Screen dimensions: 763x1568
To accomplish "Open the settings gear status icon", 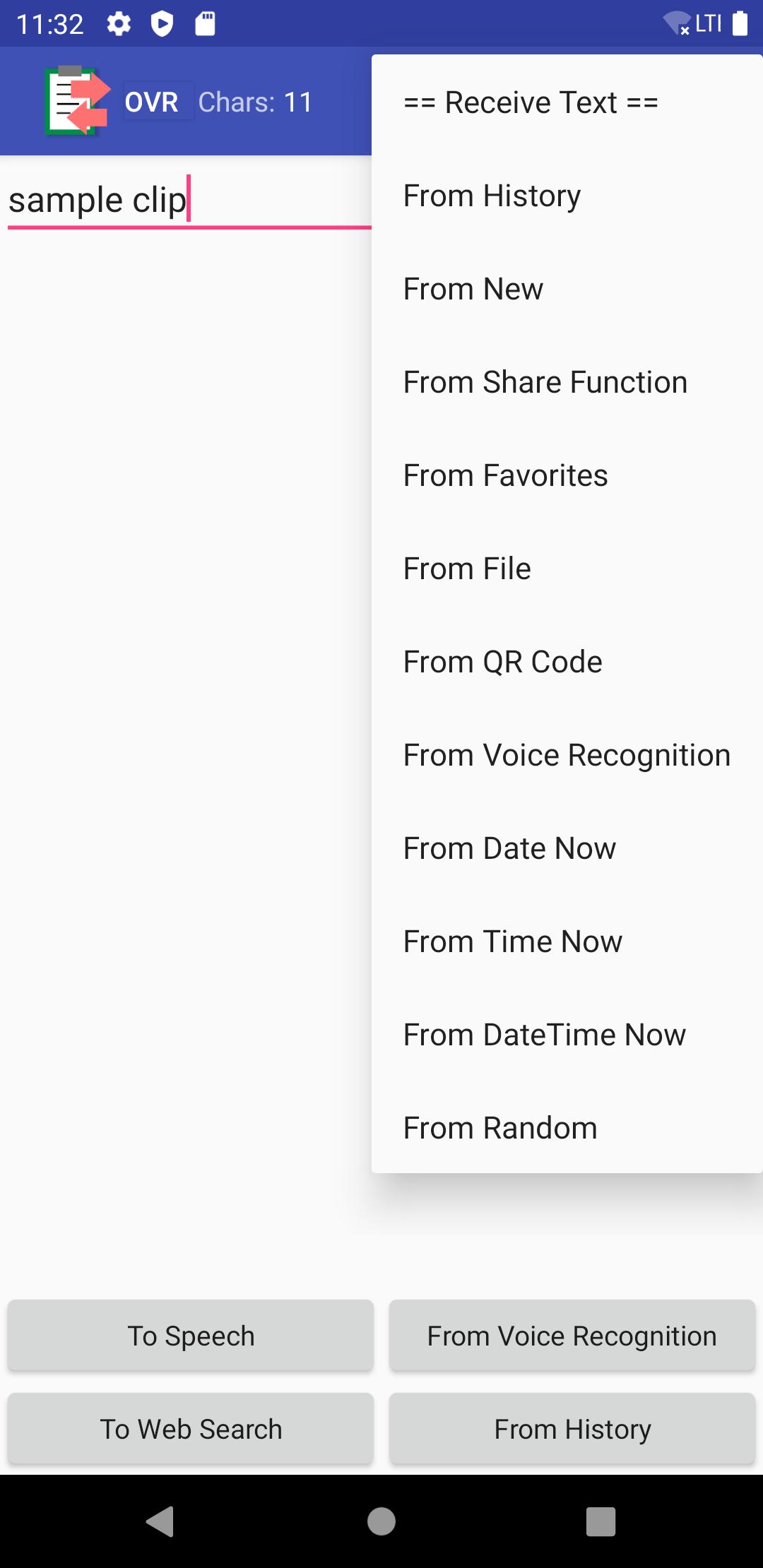I will 119,24.
